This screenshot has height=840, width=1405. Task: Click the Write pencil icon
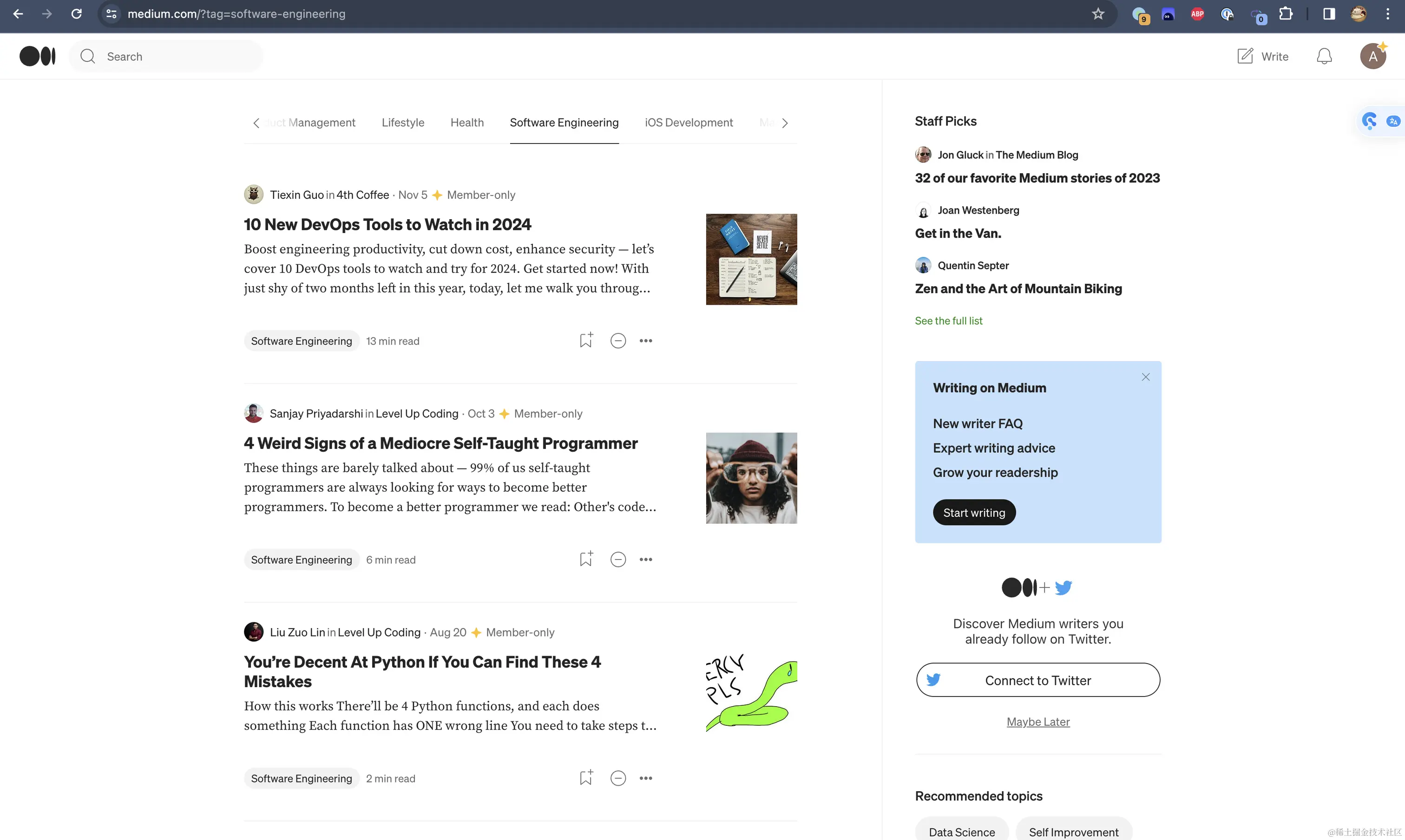[x=1245, y=56]
